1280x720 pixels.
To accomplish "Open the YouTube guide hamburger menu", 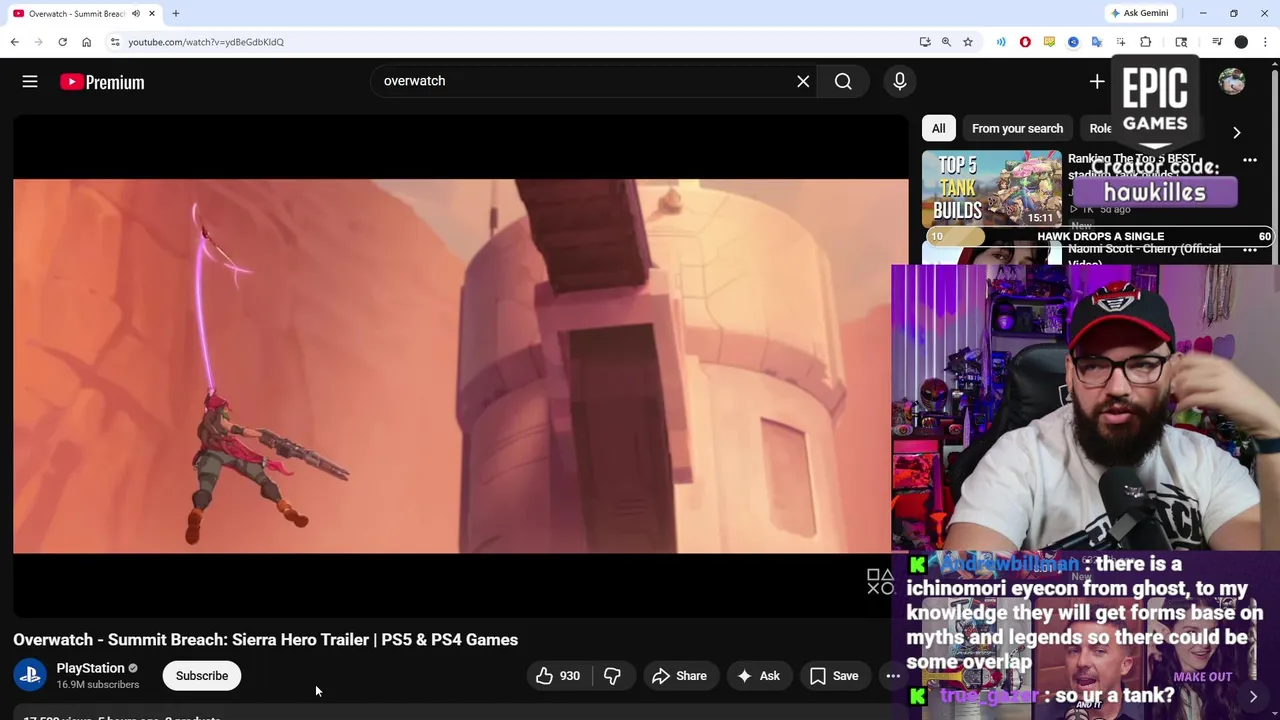I will 30,82.
